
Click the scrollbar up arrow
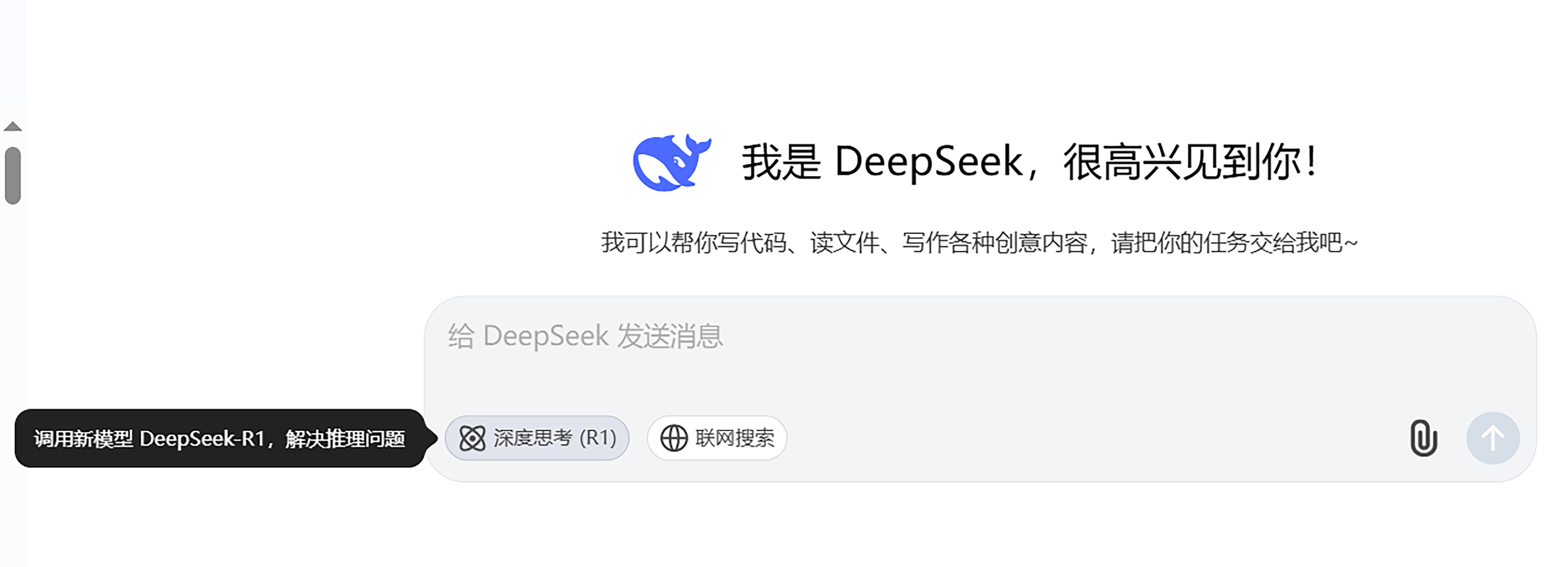(13, 127)
